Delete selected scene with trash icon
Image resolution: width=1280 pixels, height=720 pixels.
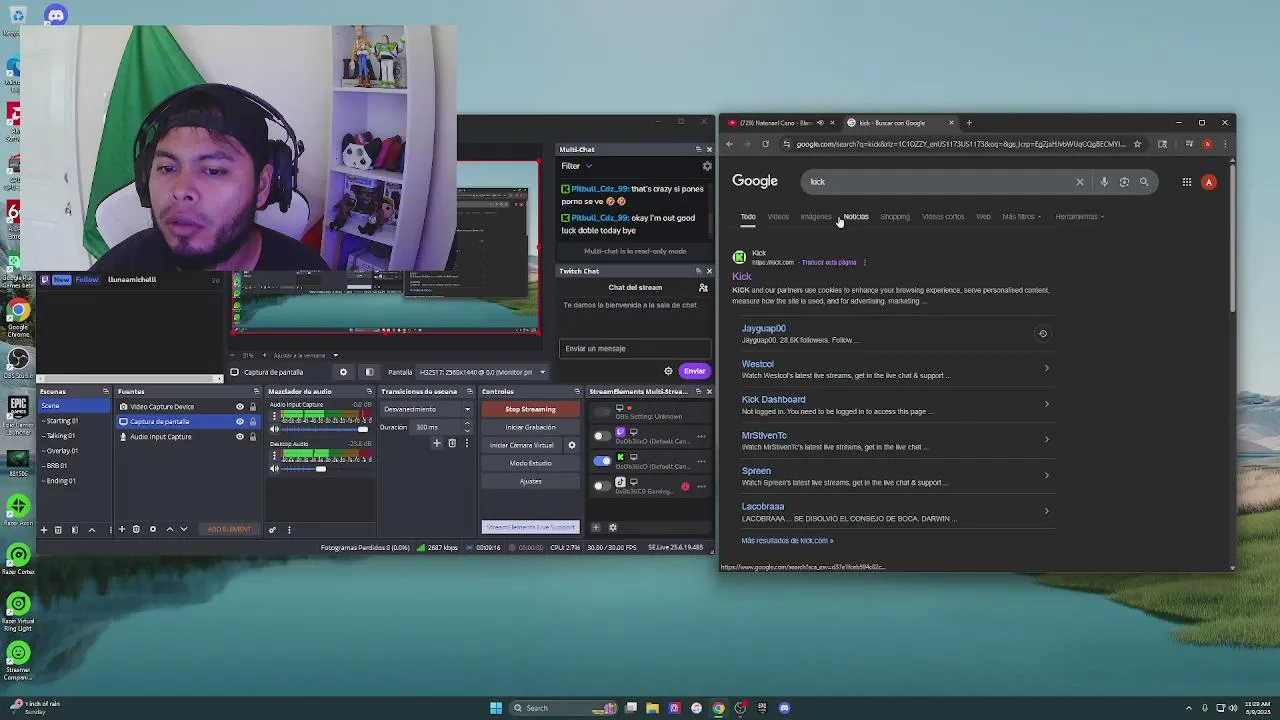pos(58,529)
